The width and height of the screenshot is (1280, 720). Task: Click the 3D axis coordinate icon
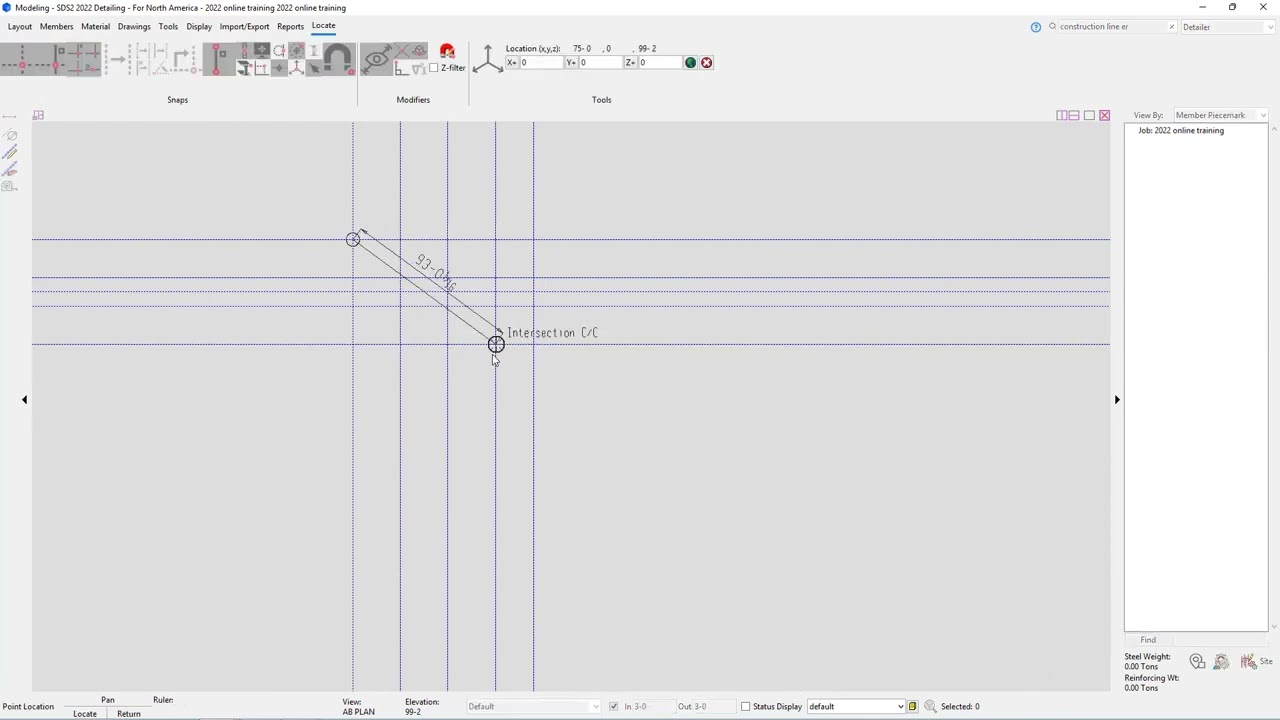(x=487, y=59)
